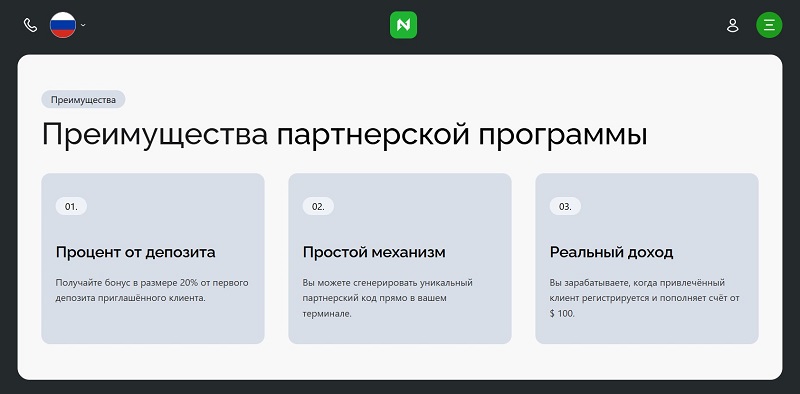
Task: Select the 03. badge on third card
Action: pyautogui.click(x=565, y=206)
